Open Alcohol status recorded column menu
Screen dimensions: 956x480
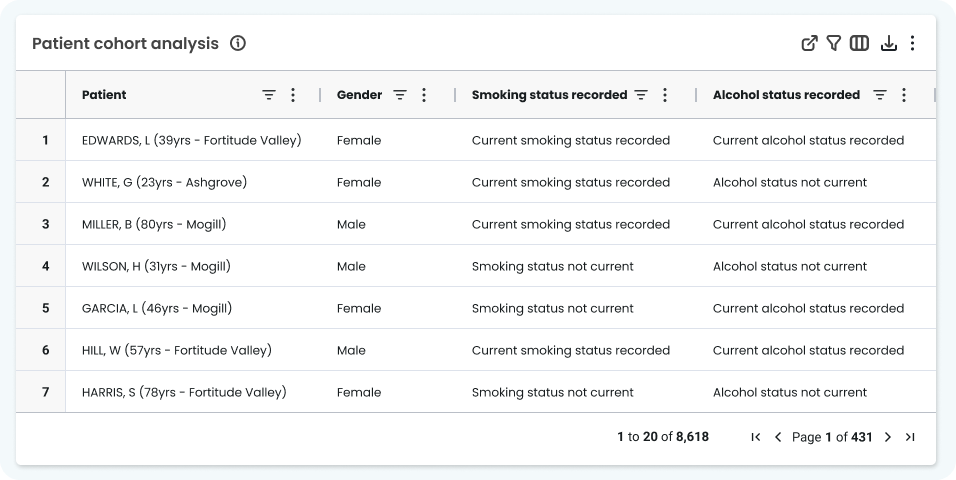904,95
